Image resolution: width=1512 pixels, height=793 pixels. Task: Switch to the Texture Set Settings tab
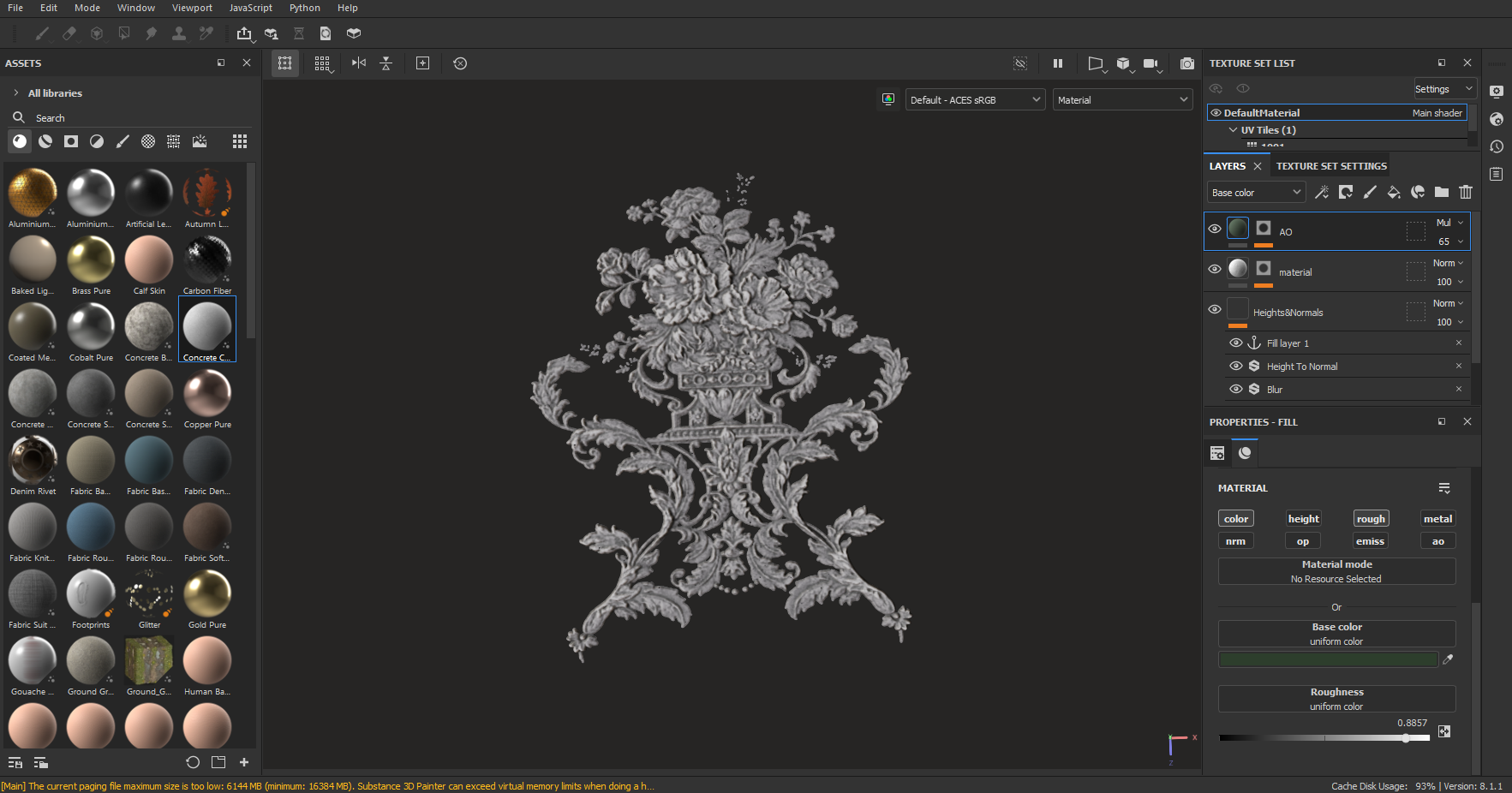[x=1331, y=166]
